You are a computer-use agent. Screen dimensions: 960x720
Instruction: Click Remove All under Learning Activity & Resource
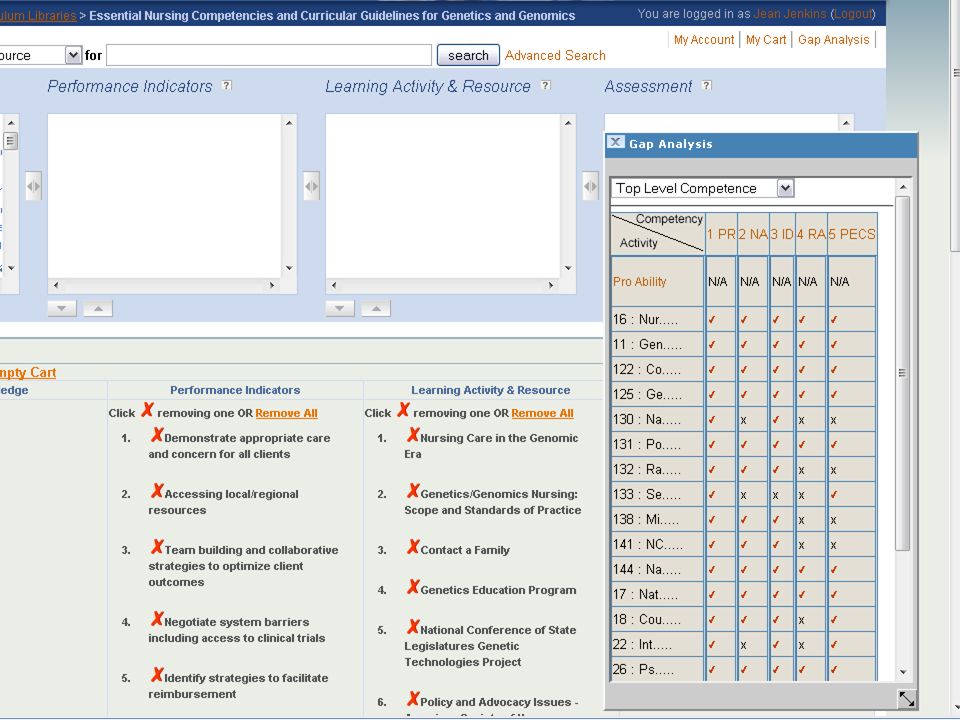point(542,413)
